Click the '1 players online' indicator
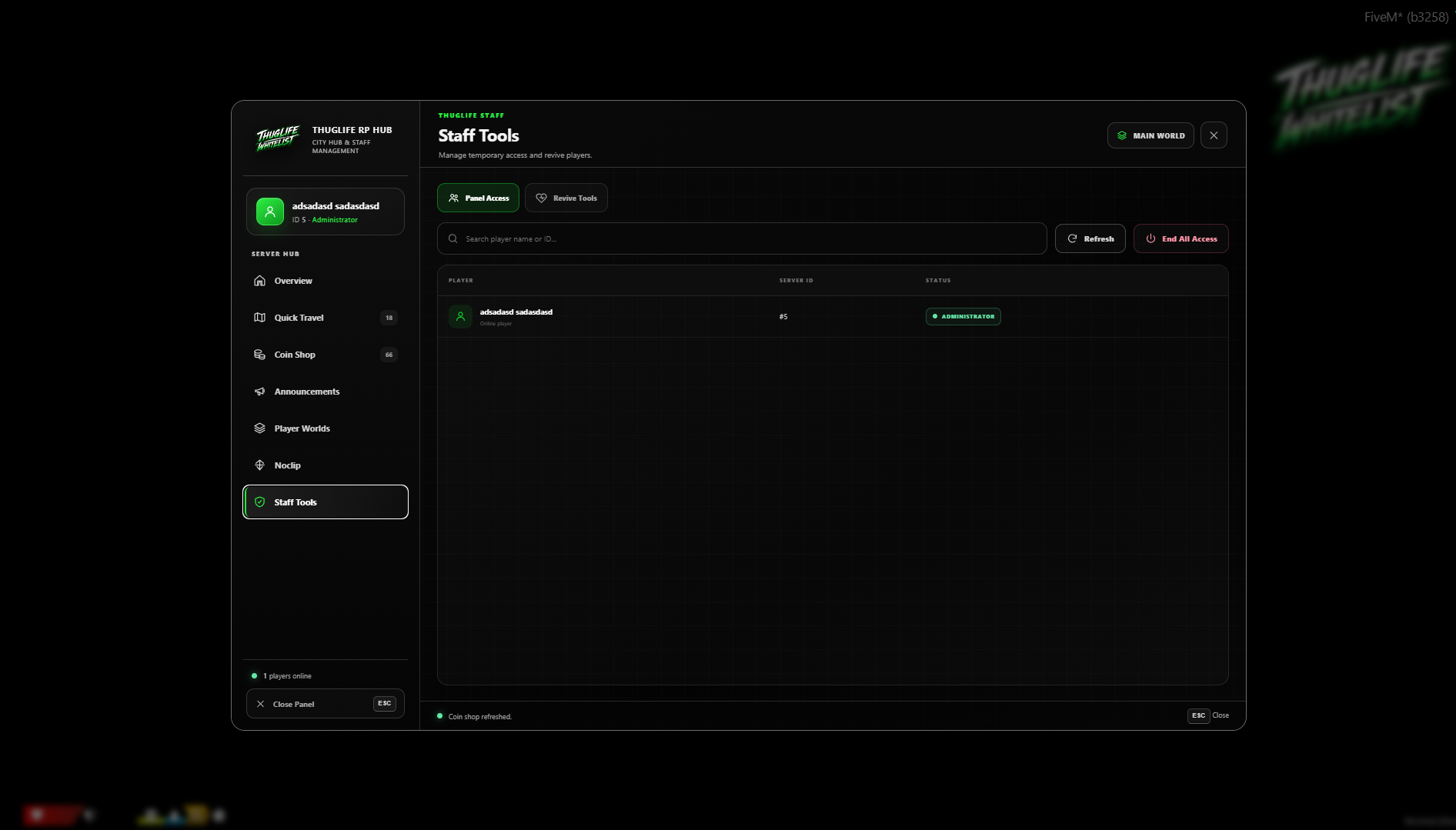The image size is (1456, 830). (x=282, y=676)
